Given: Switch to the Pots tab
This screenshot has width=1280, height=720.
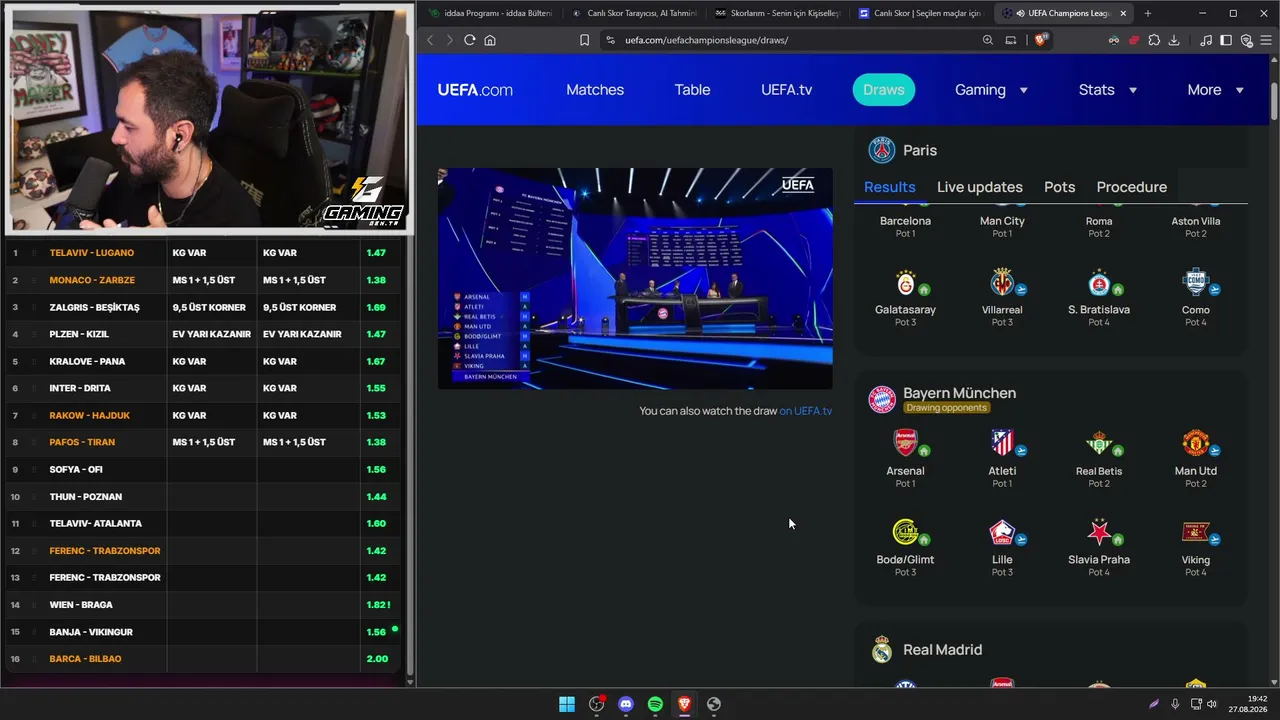Looking at the screenshot, I should 1060,187.
